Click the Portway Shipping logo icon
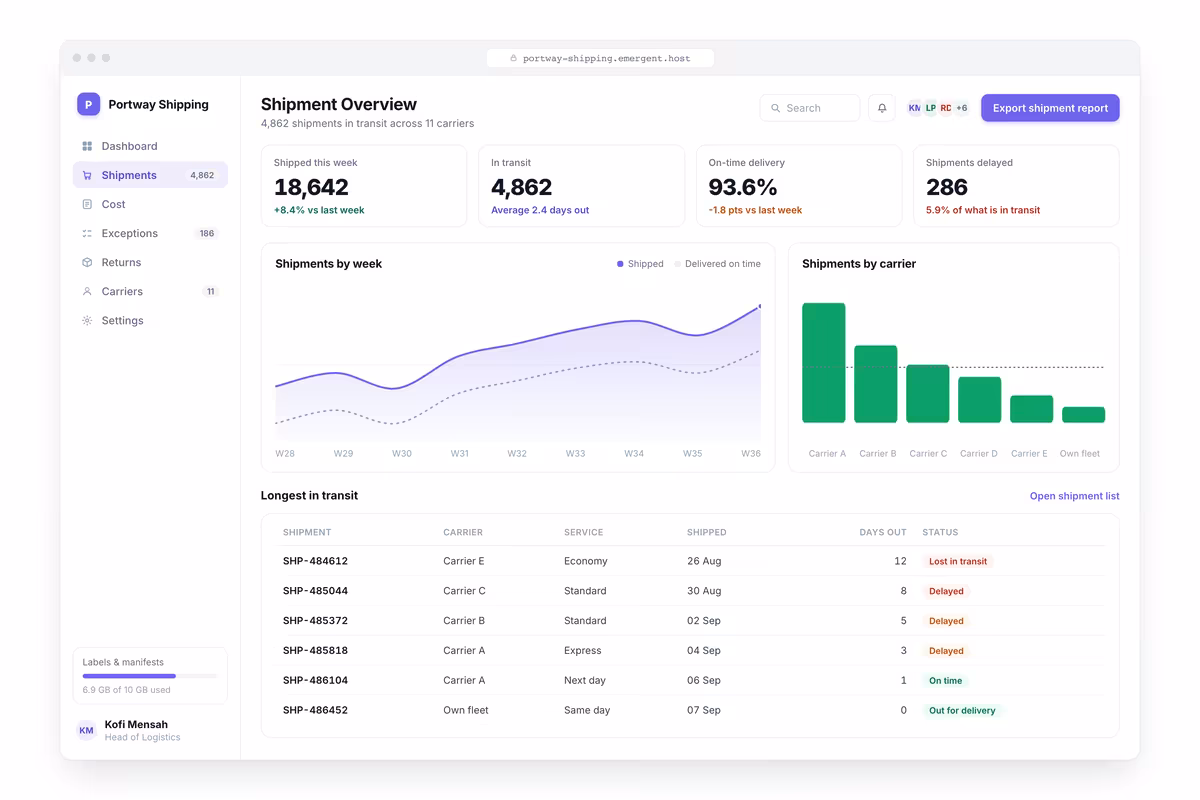Image resolution: width=1200 pixels, height=800 pixels. tap(88, 104)
